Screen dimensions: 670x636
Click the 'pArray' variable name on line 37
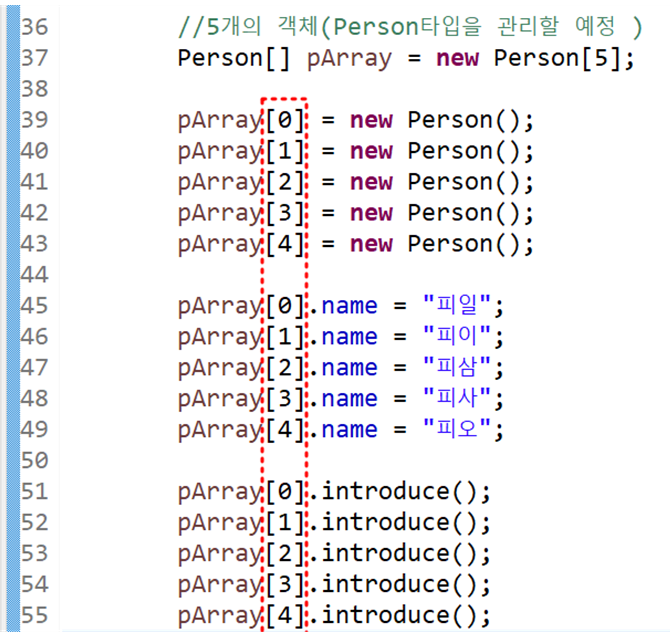coord(349,59)
